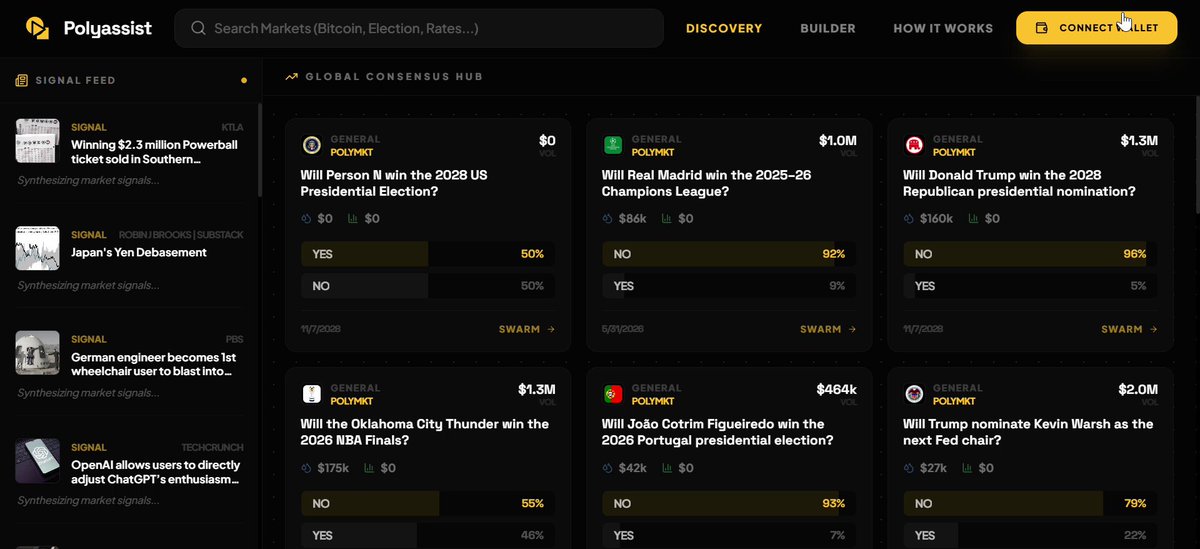The image size is (1200, 549).
Task: Click the Portugal flag market icon
Action: 613,394
